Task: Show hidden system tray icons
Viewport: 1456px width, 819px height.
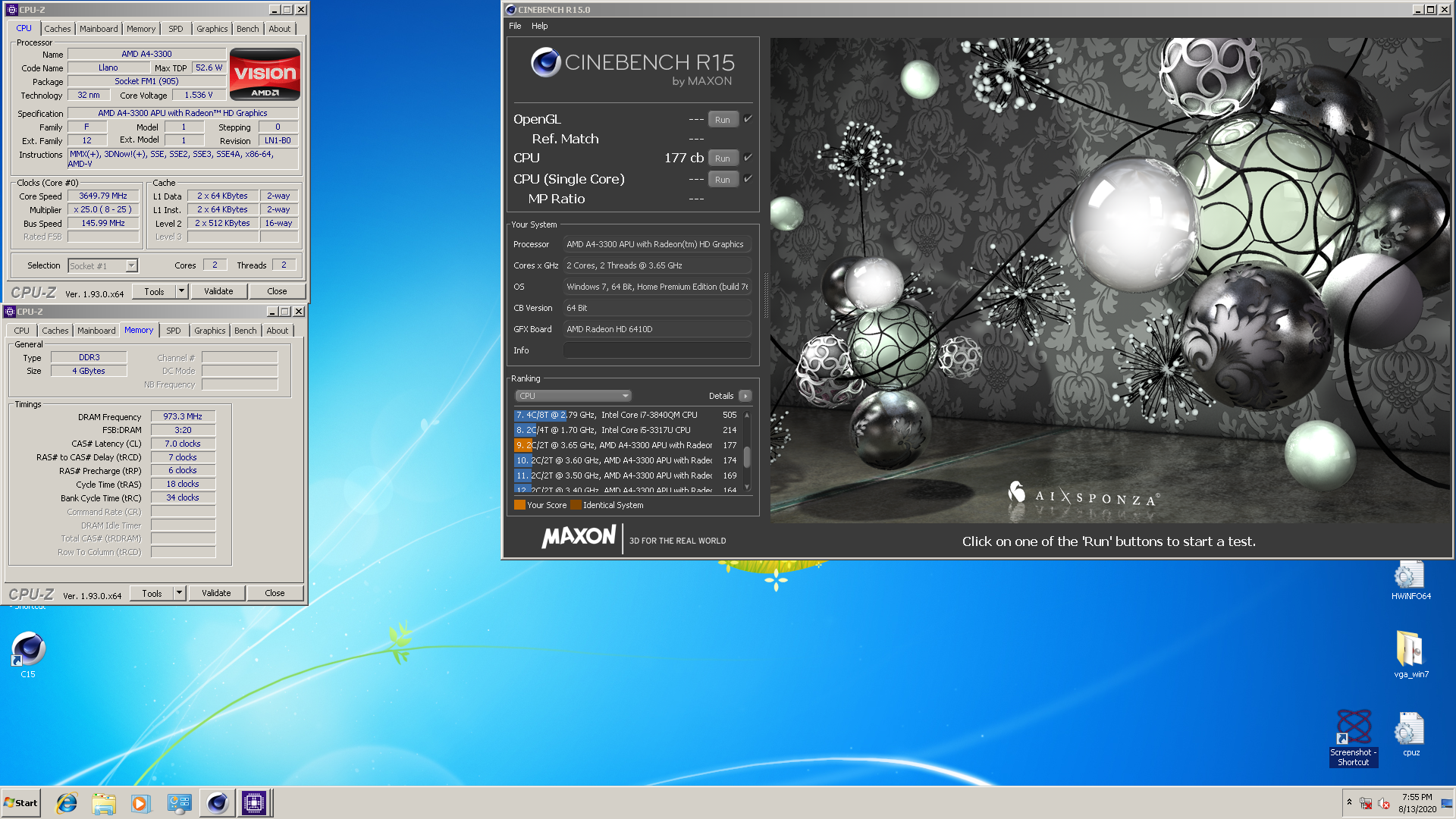Action: coord(1349,802)
